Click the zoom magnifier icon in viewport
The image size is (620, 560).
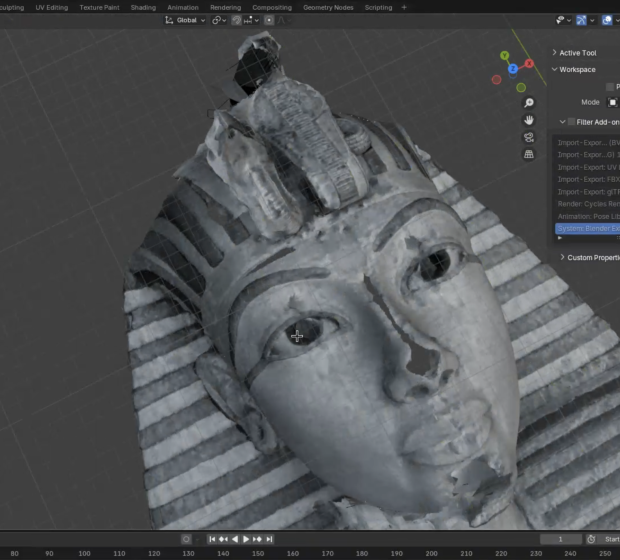[x=529, y=103]
